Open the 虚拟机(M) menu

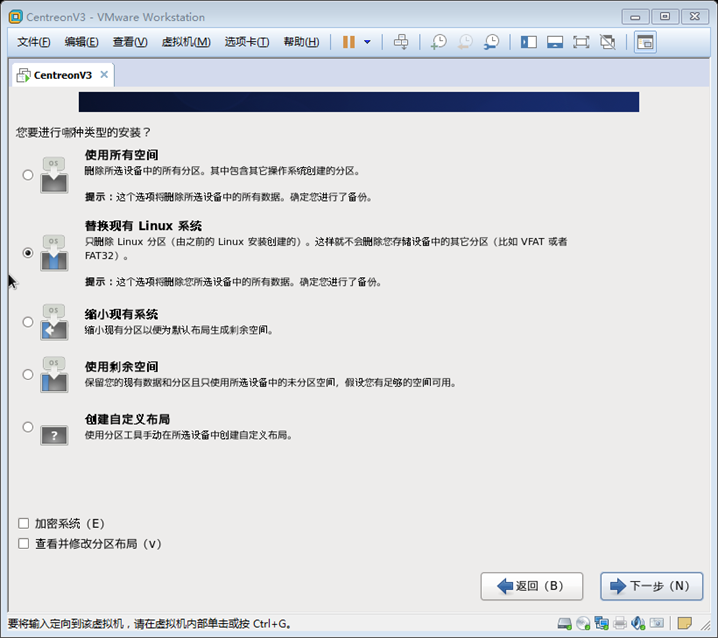click(186, 42)
